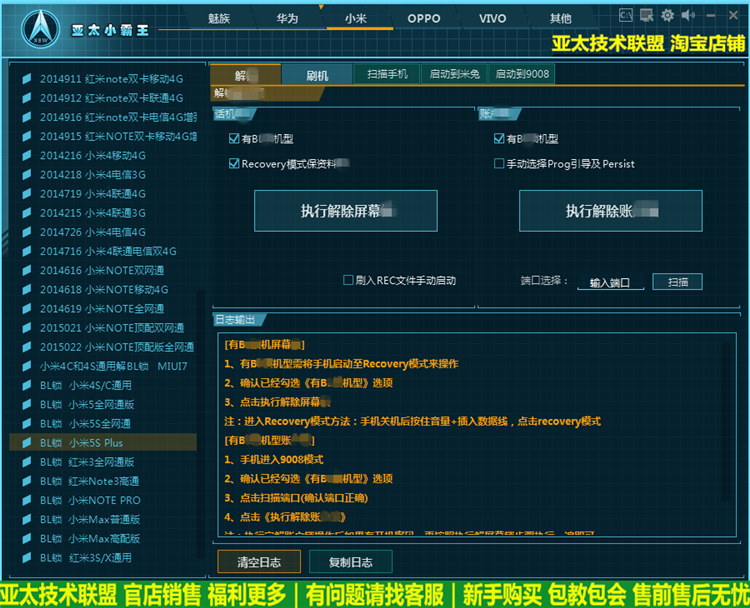Click the log output scrollbar
This screenshot has width=750, height=608.
[x=726, y=422]
